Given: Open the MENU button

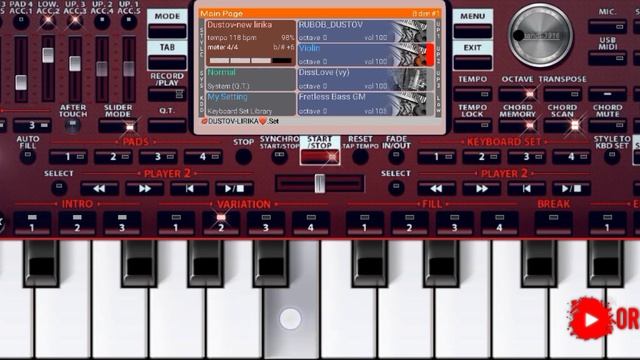Looking at the screenshot, I should pos(472,31).
